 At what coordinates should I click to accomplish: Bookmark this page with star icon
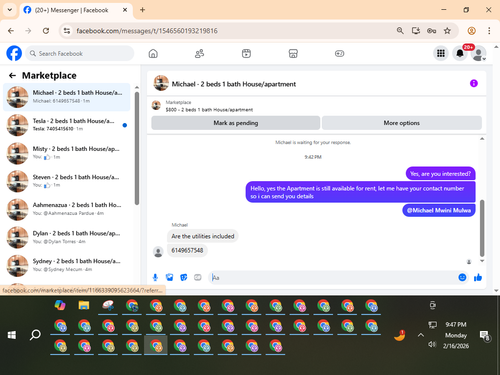click(x=447, y=31)
